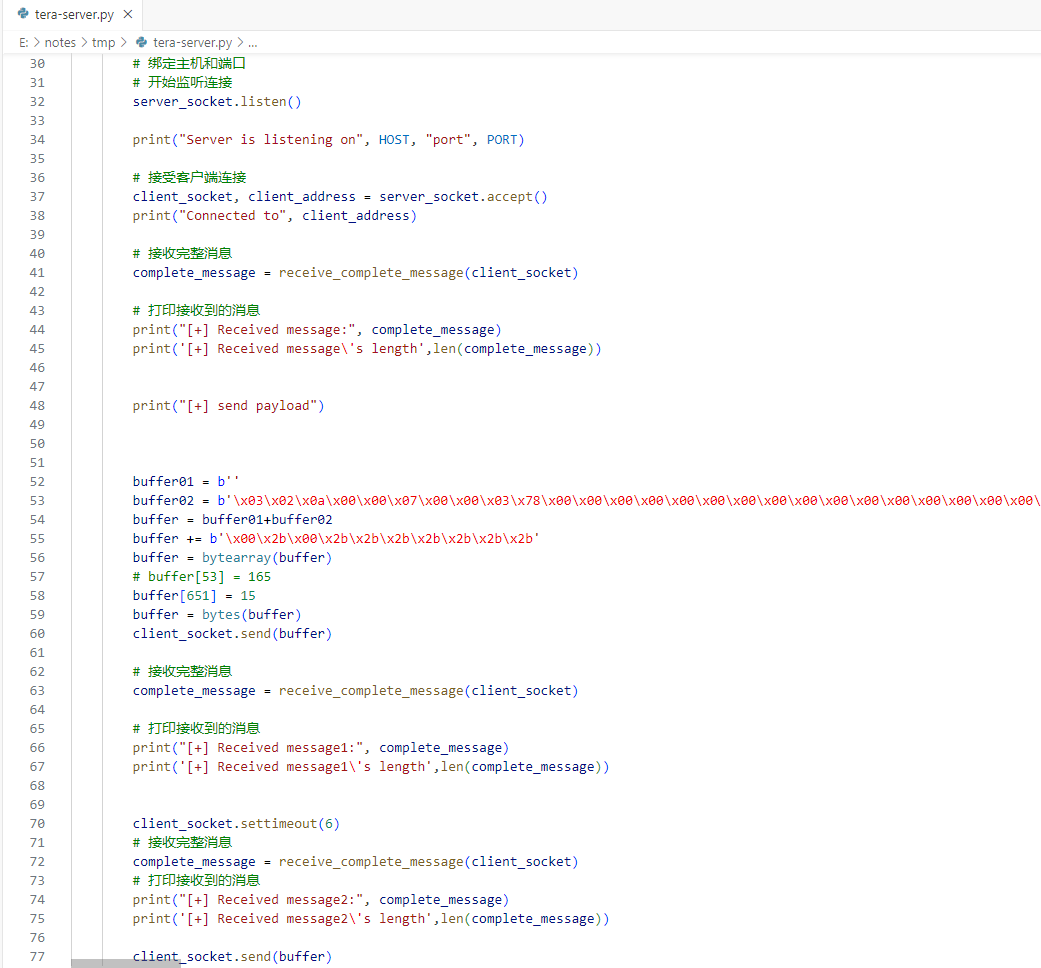
Task: Expand the notes folder breadcrumb
Action: [x=60, y=43]
